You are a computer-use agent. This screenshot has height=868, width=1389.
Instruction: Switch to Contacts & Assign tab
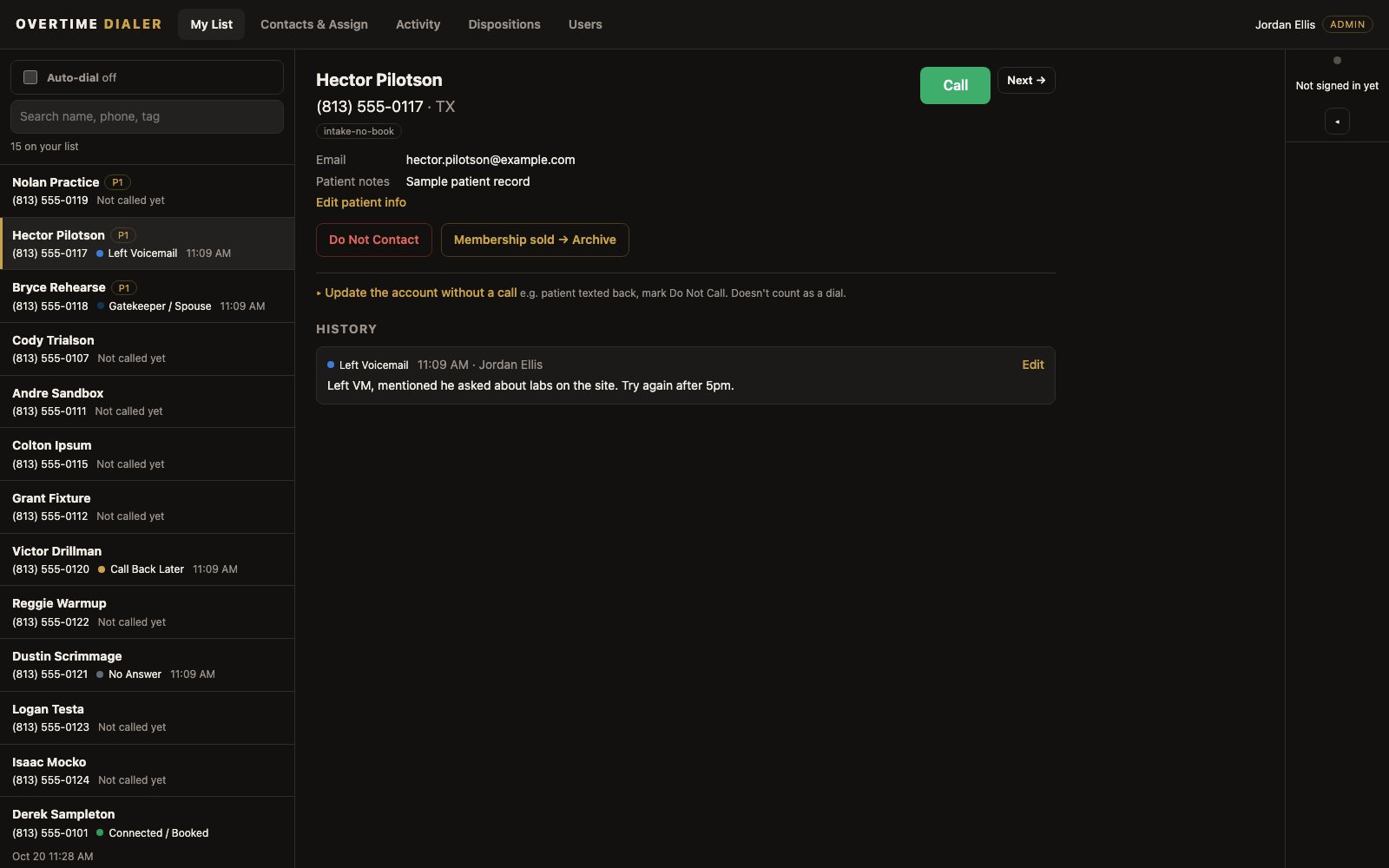pyautogui.click(x=314, y=24)
